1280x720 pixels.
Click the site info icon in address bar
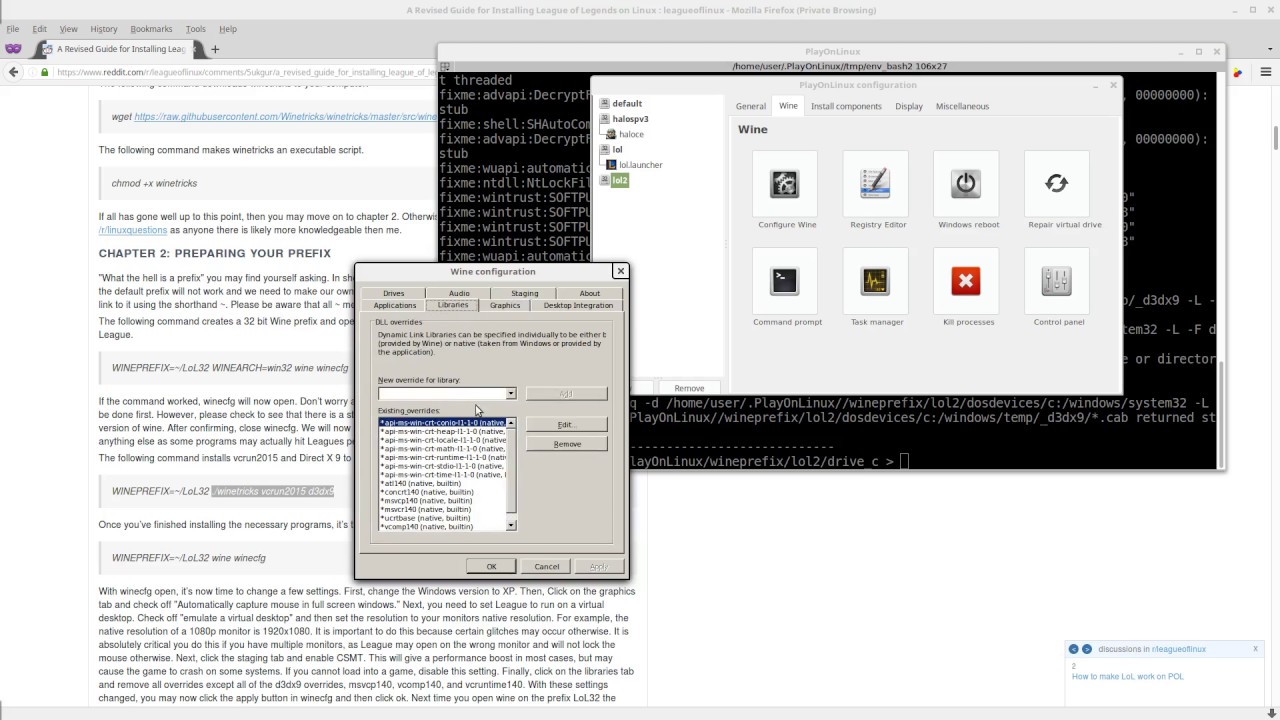point(33,72)
